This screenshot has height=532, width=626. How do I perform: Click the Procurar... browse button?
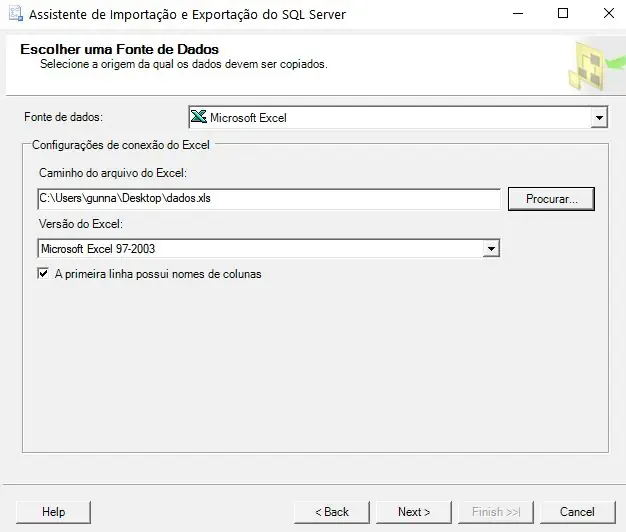click(551, 199)
